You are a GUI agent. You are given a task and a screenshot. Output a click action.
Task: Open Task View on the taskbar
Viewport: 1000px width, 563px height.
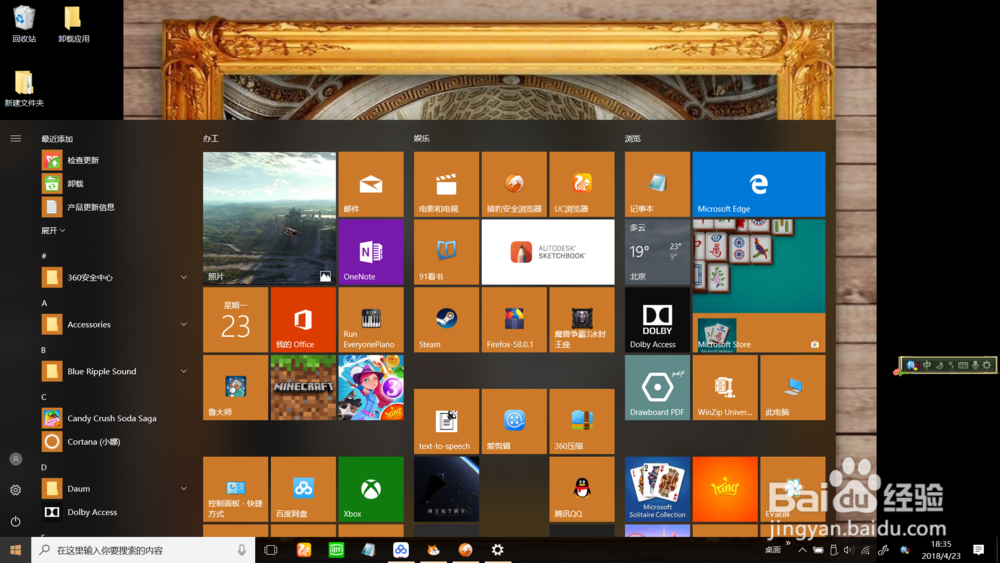270,550
